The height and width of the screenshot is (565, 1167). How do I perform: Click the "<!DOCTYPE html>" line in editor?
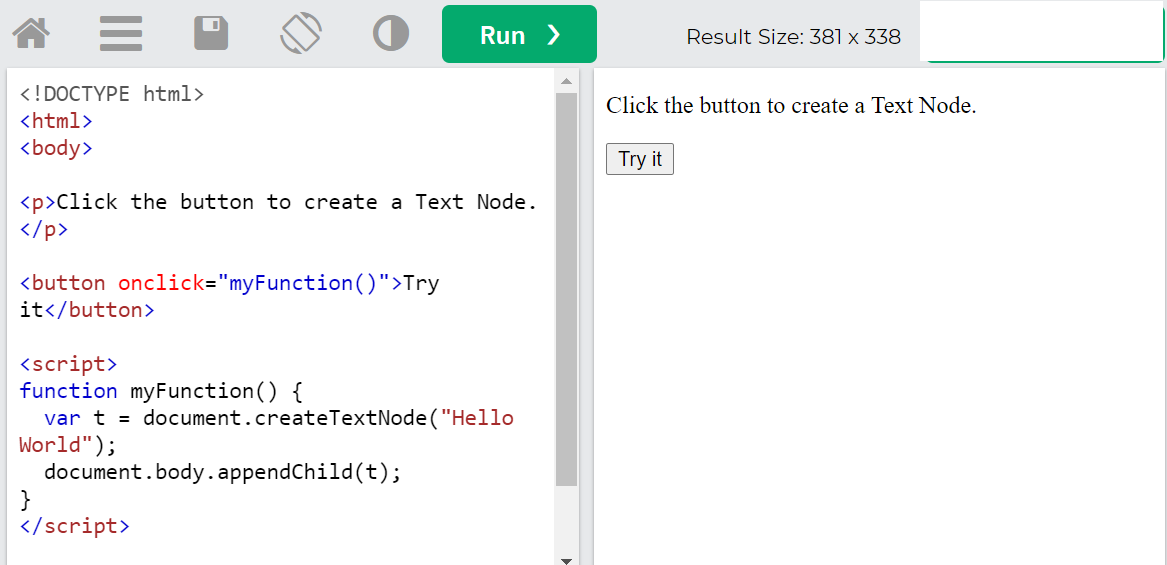111,95
